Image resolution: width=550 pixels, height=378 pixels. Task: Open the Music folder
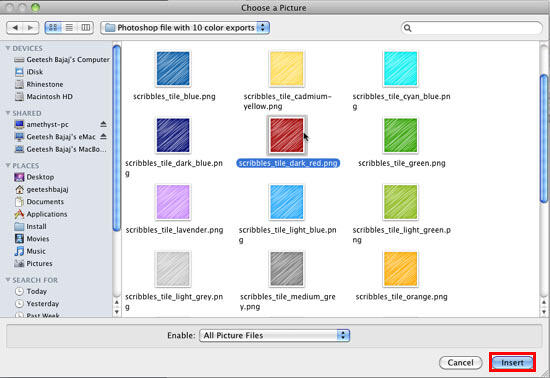pyautogui.click(x=30, y=251)
